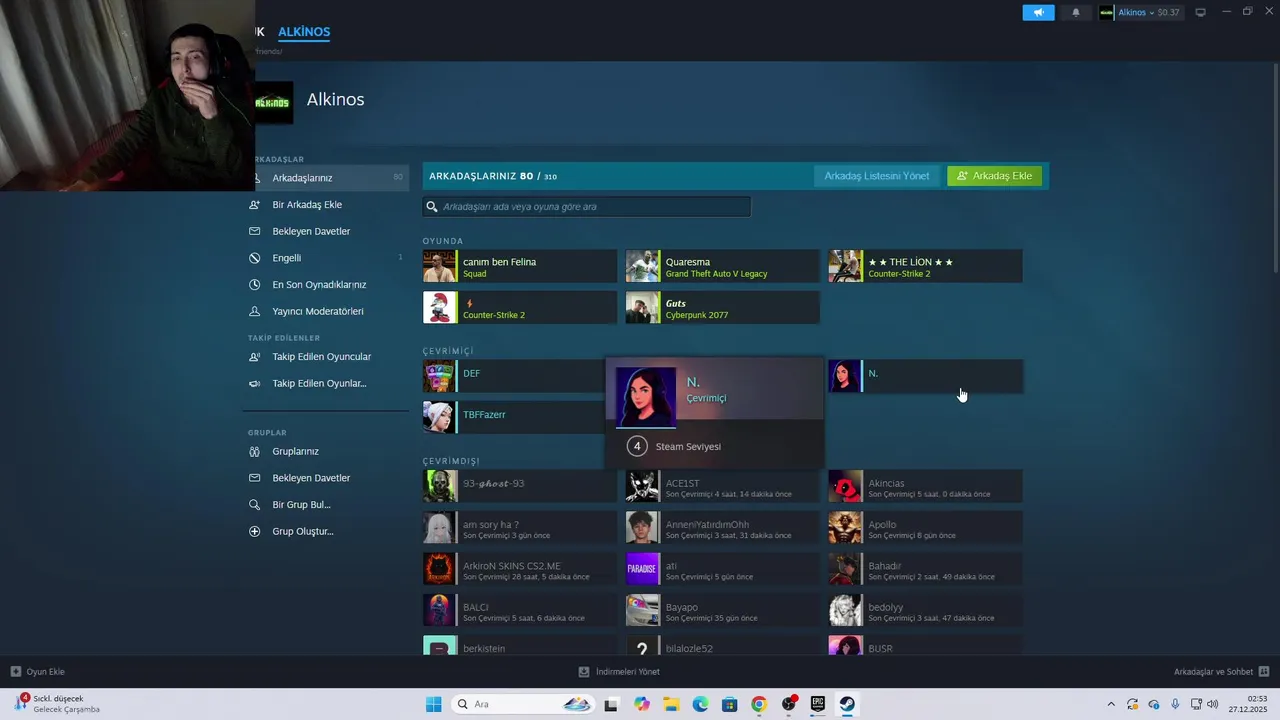Open offline friend Bayapo
The image size is (1280, 720).
click(x=722, y=610)
